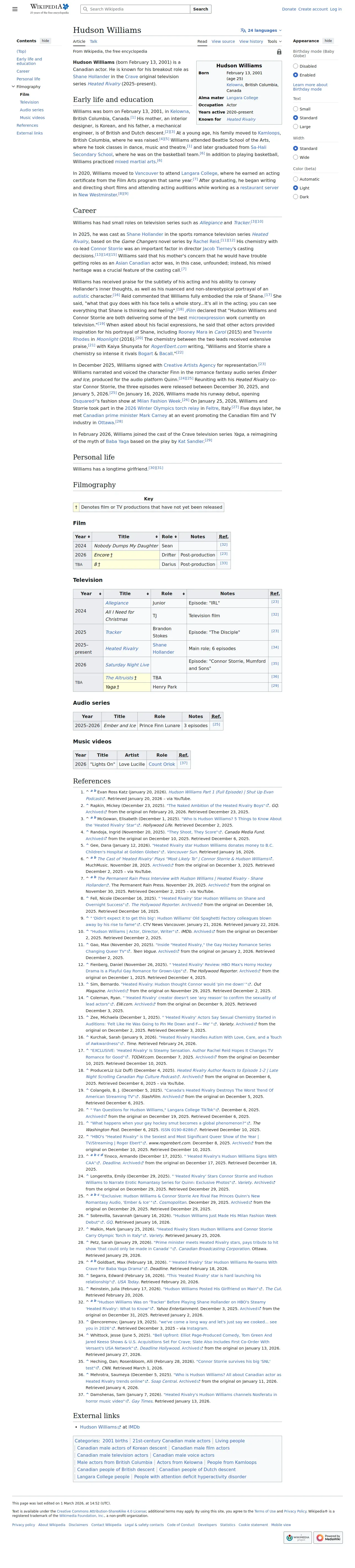Learn more about Birthday mode link
This screenshot has width=355, height=1568.
310,87
